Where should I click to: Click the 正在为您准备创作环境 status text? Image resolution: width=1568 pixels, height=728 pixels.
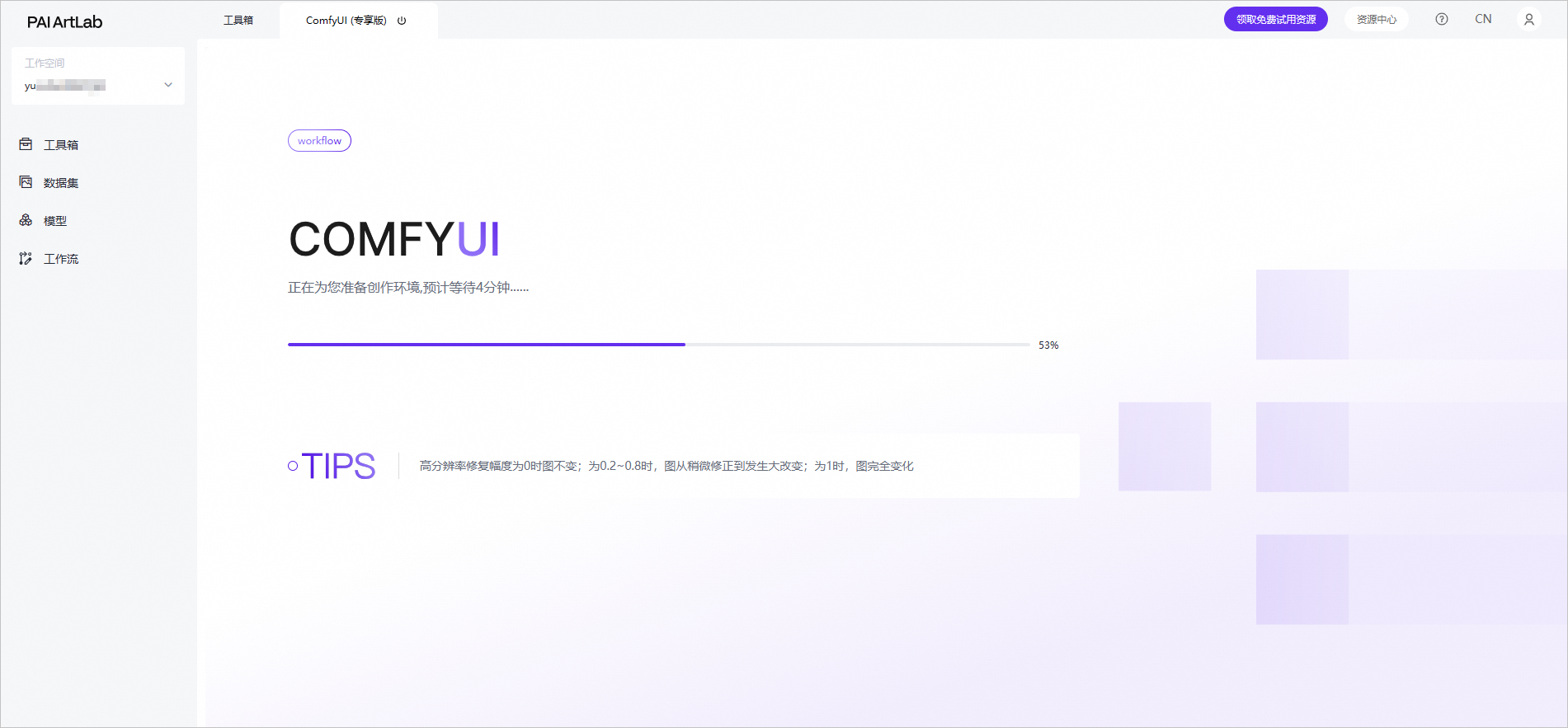click(408, 288)
